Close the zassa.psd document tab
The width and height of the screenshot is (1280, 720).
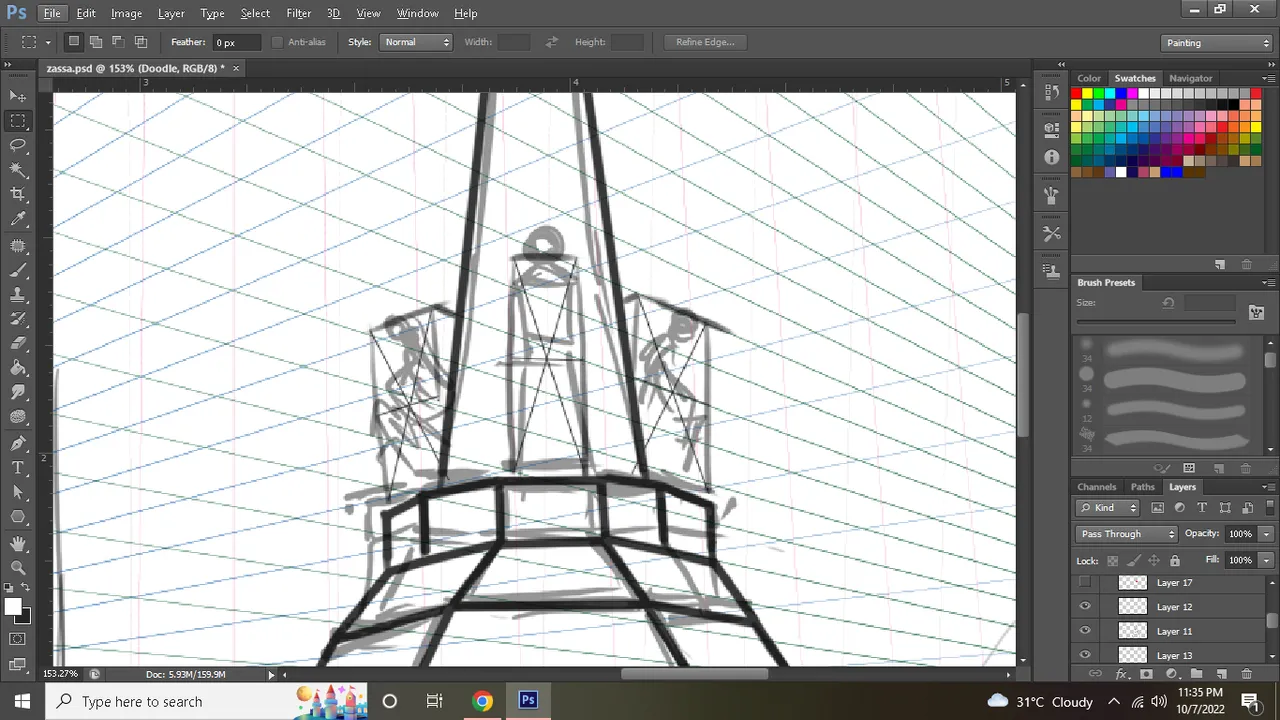236,68
